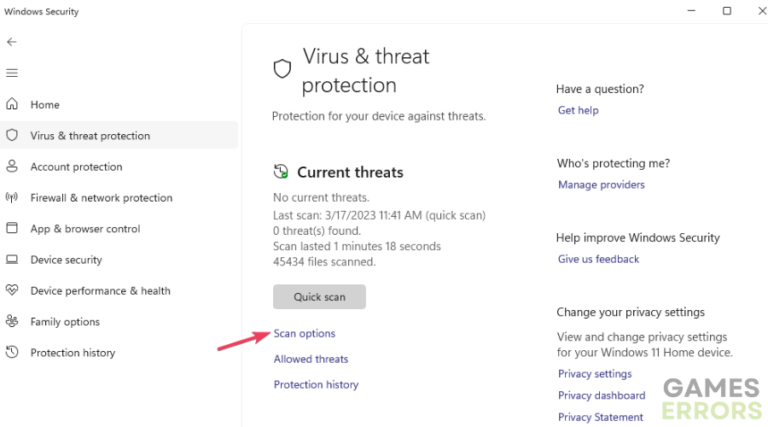
Task: Open Manage providers link
Action: point(601,185)
